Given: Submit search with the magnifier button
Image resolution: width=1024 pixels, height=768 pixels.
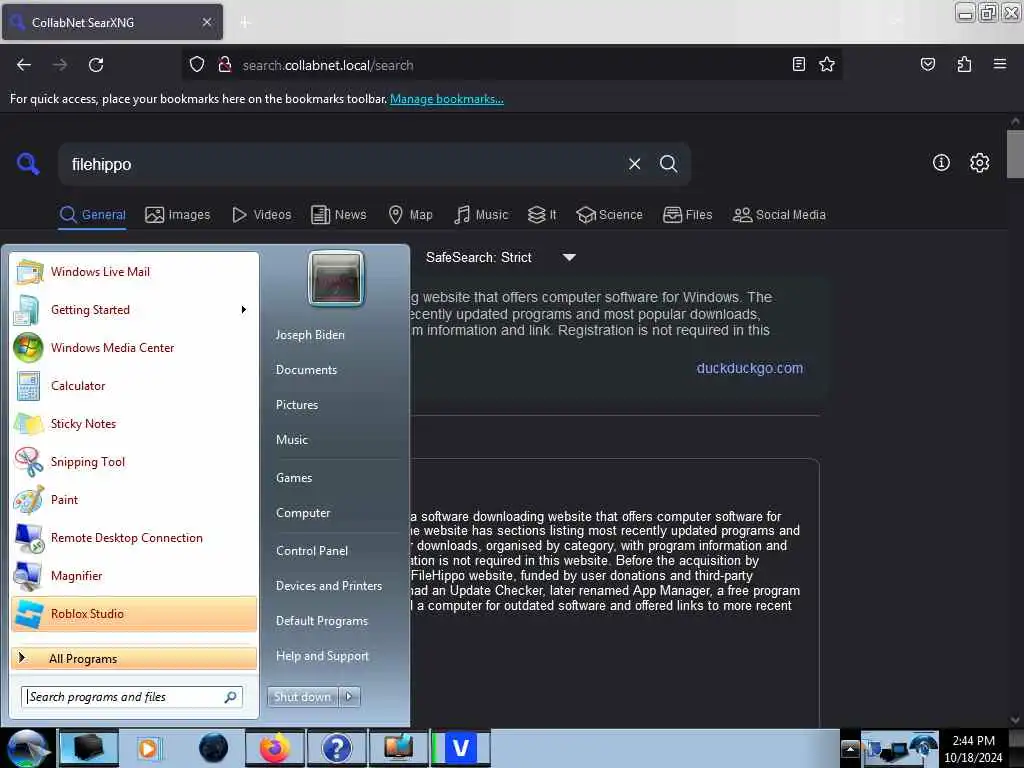Looking at the screenshot, I should pos(668,164).
